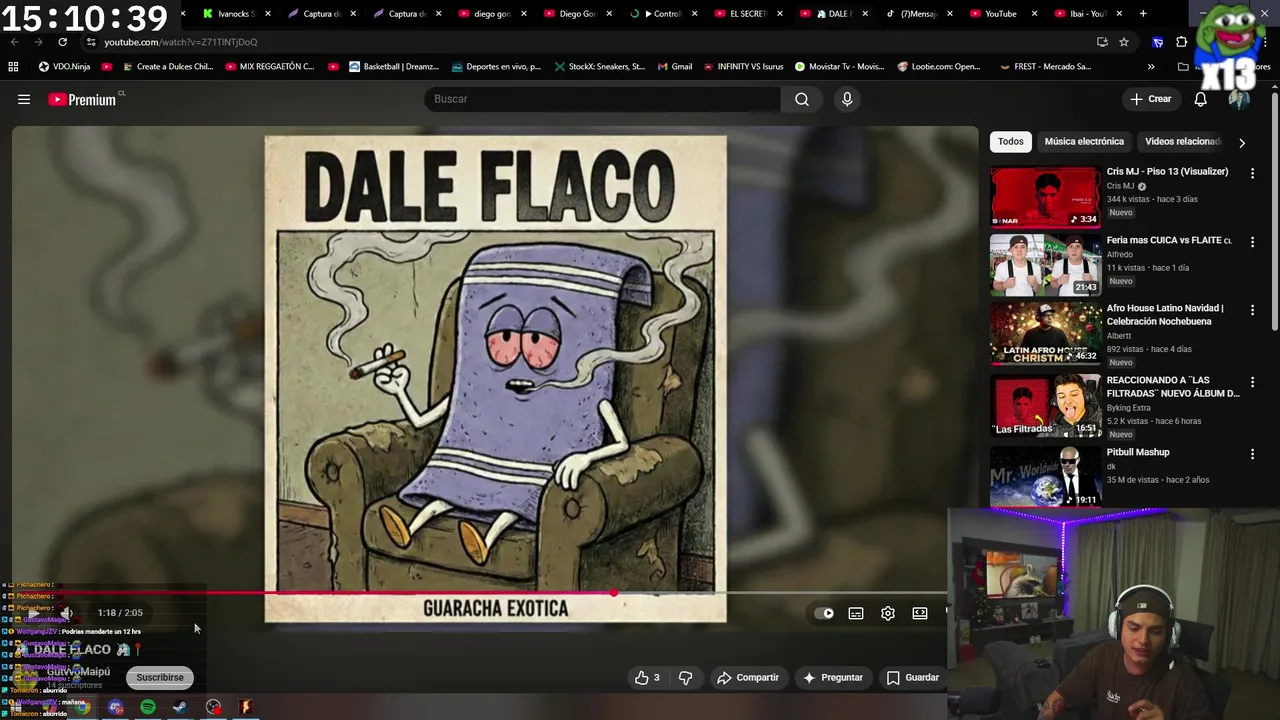Viewport: 1280px width, 720px height.
Task: Open Discord from the taskbar
Action: click(116, 707)
